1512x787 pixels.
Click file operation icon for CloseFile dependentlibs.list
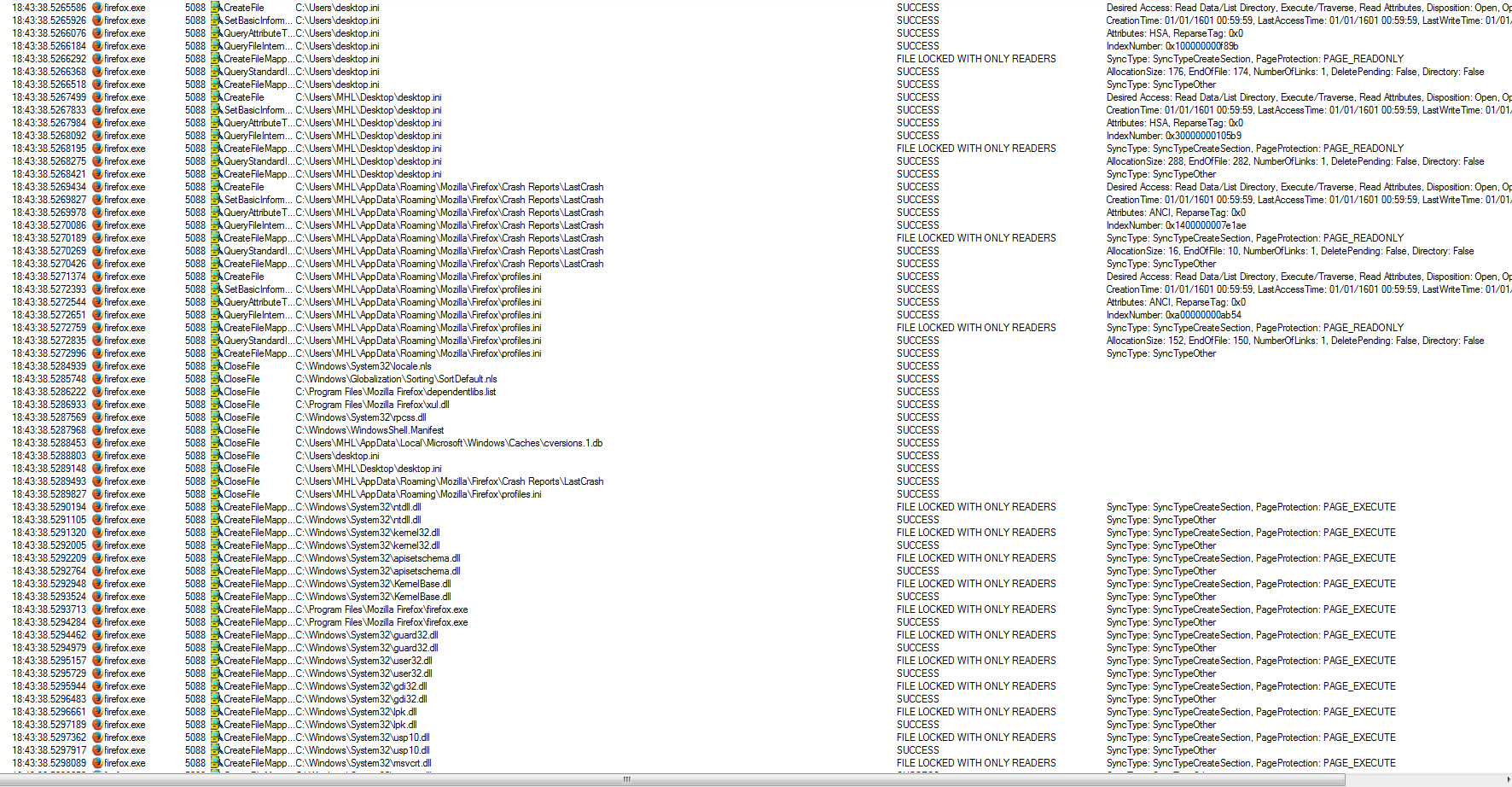coord(217,392)
